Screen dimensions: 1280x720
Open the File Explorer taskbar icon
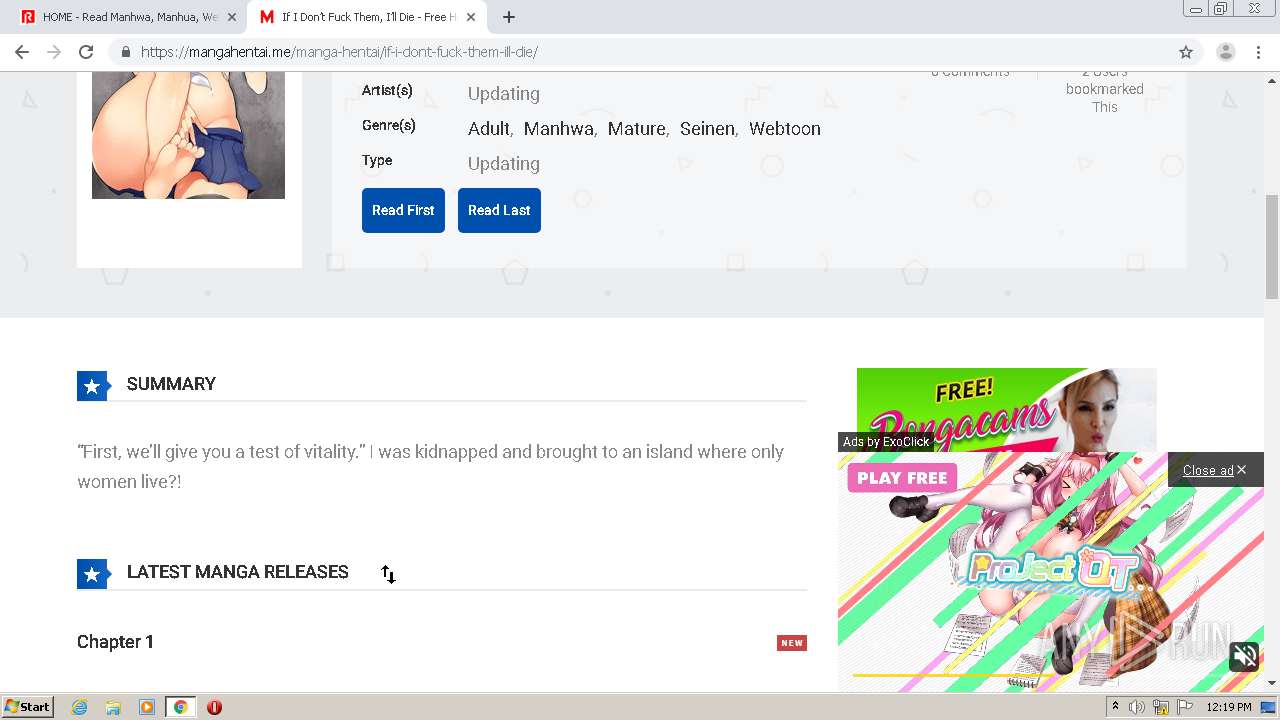coord(113,707)
